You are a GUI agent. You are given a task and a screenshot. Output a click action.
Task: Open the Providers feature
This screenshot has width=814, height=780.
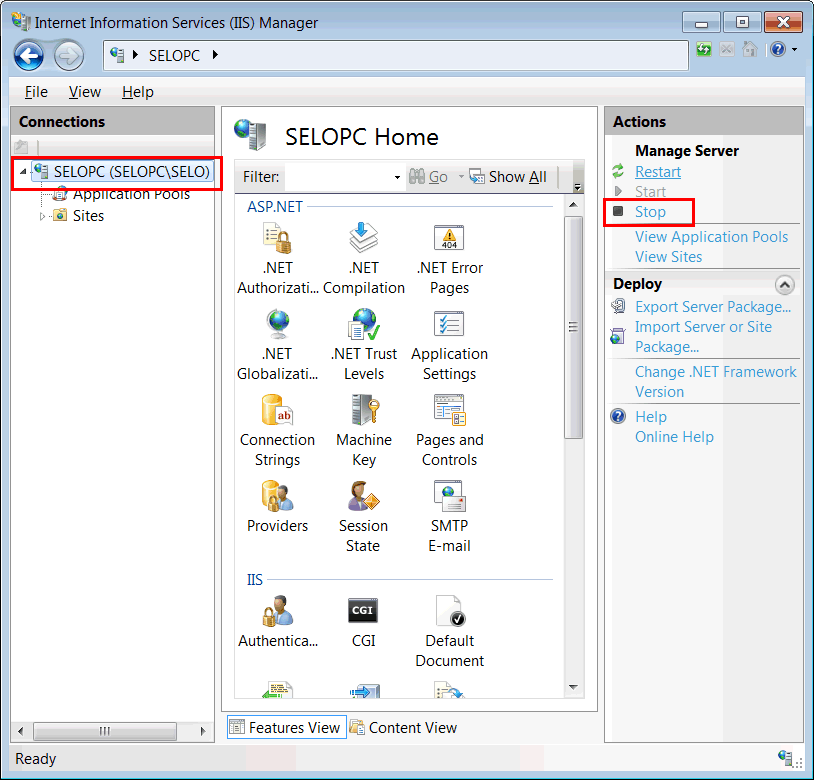pyautogui.click(x=277, y=507)
